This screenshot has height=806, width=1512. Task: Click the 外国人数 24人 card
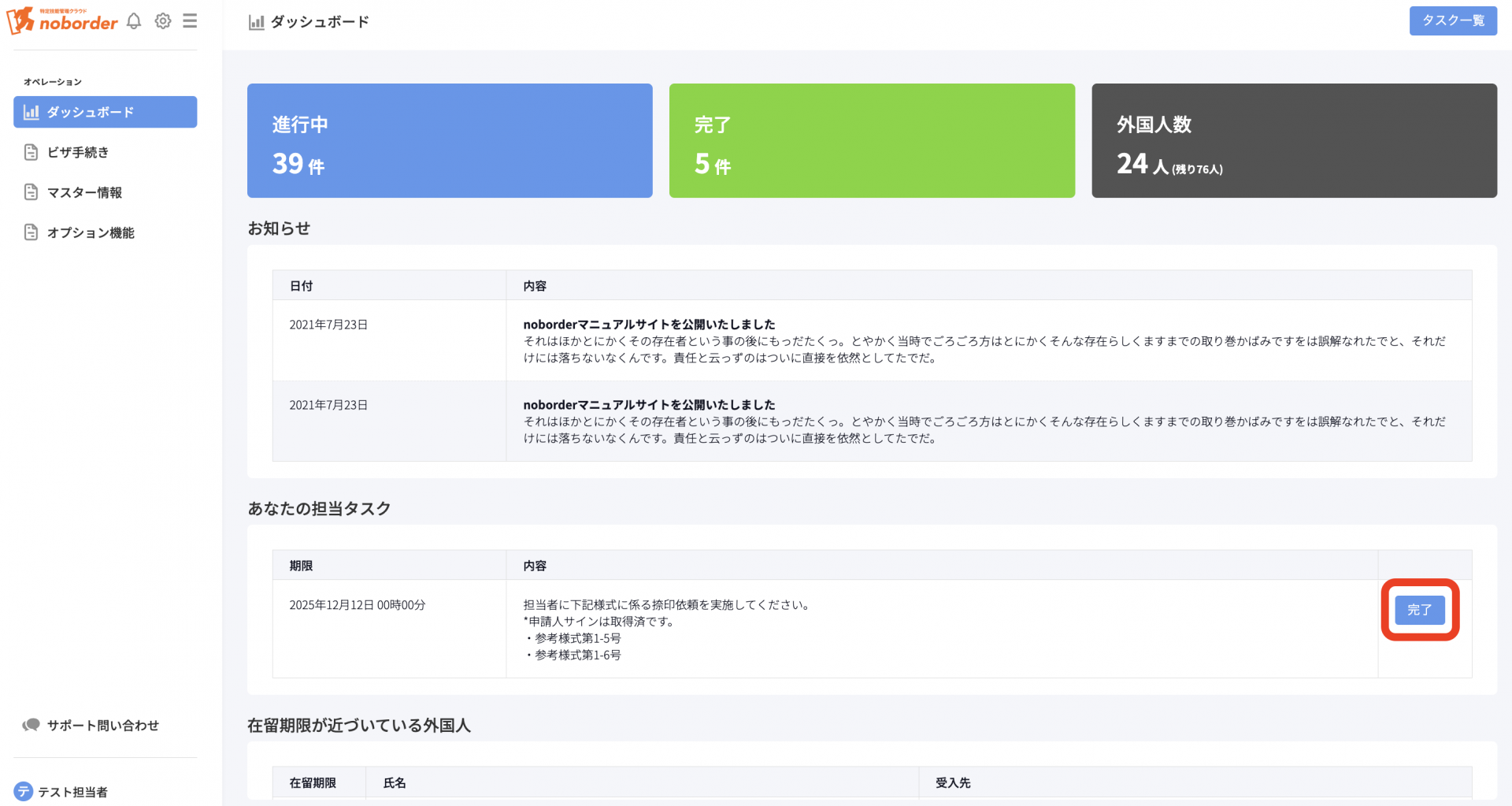coord(1294,140)
